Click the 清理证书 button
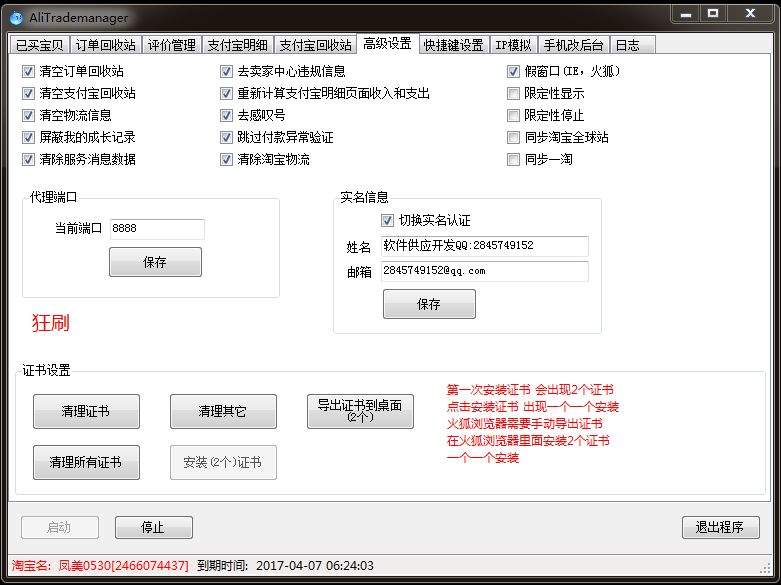The width and height of the screenshot is (781, 585). [x=86, y=411]
